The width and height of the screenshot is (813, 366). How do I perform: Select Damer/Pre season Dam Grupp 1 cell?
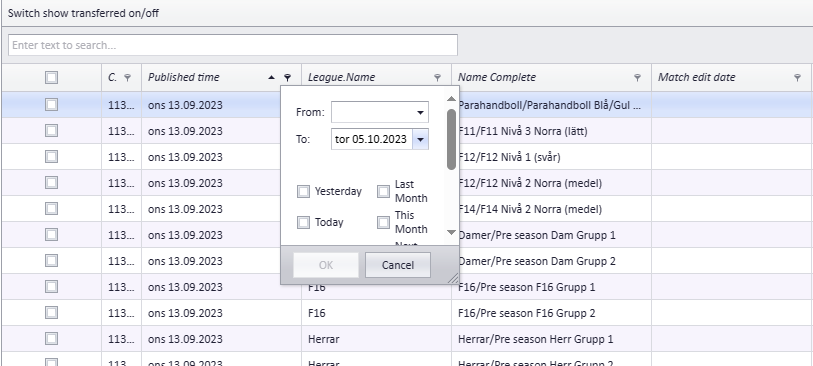[x=551, y=235]
